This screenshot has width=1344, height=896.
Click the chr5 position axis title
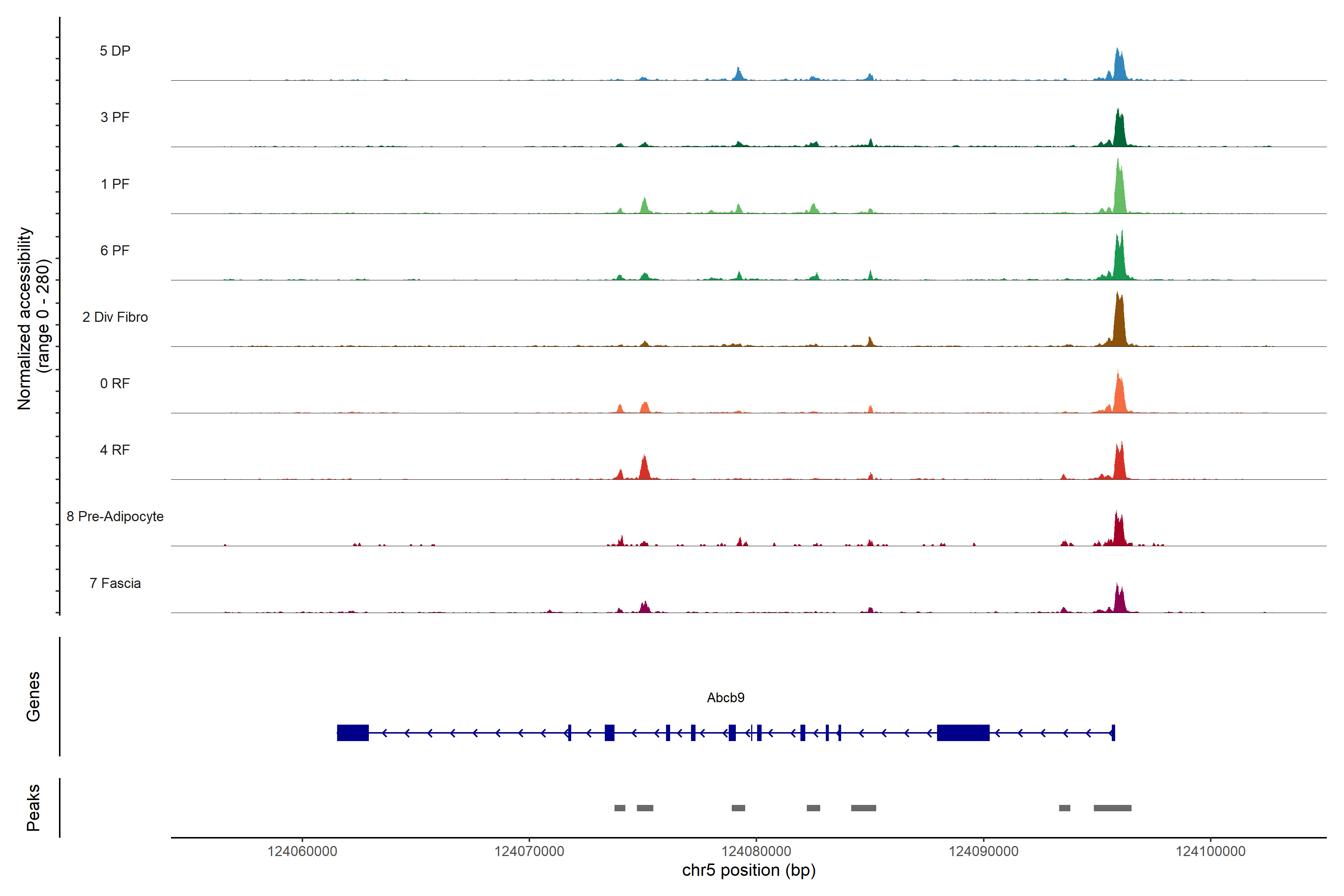[749, 870]
